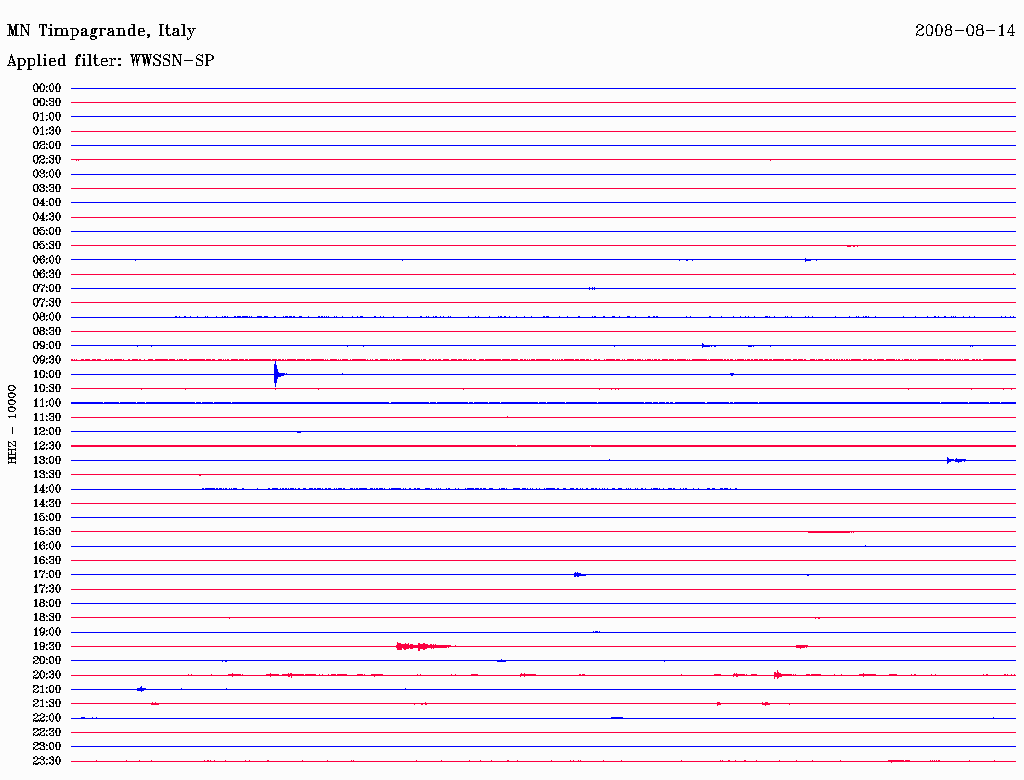
Task: Click the HHZ - 10000 axis label
Action: click(x=12, y=424)
